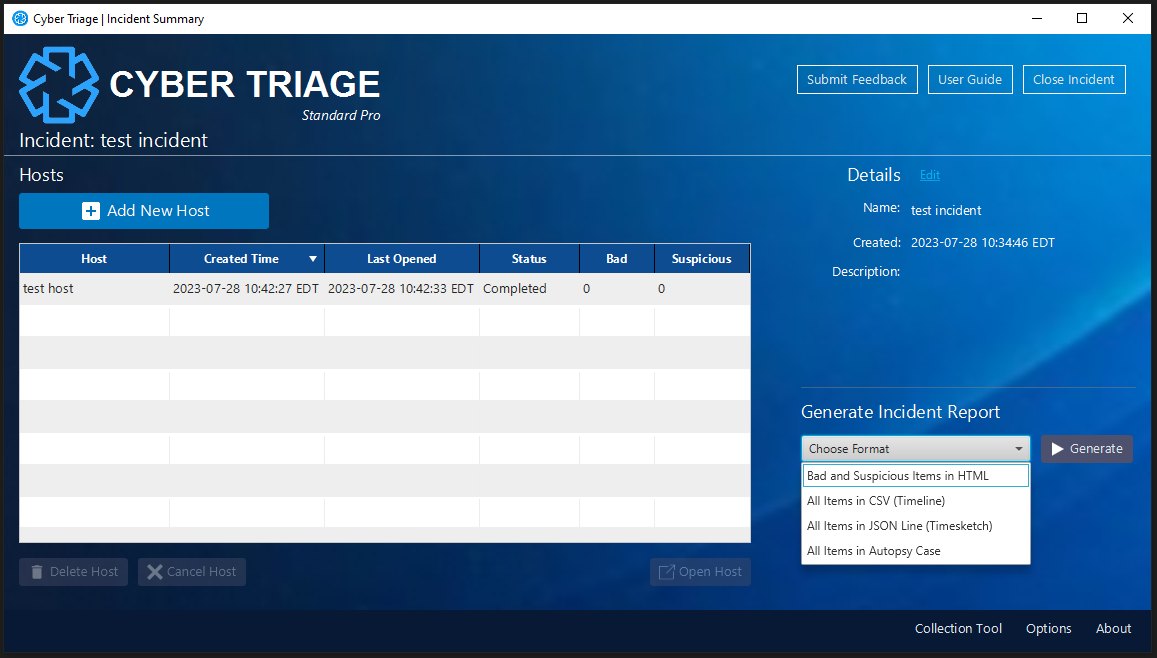The height and width of the screenshot is (658, 1157).
Task: Sort by Status column header
Action: point(529,259)
